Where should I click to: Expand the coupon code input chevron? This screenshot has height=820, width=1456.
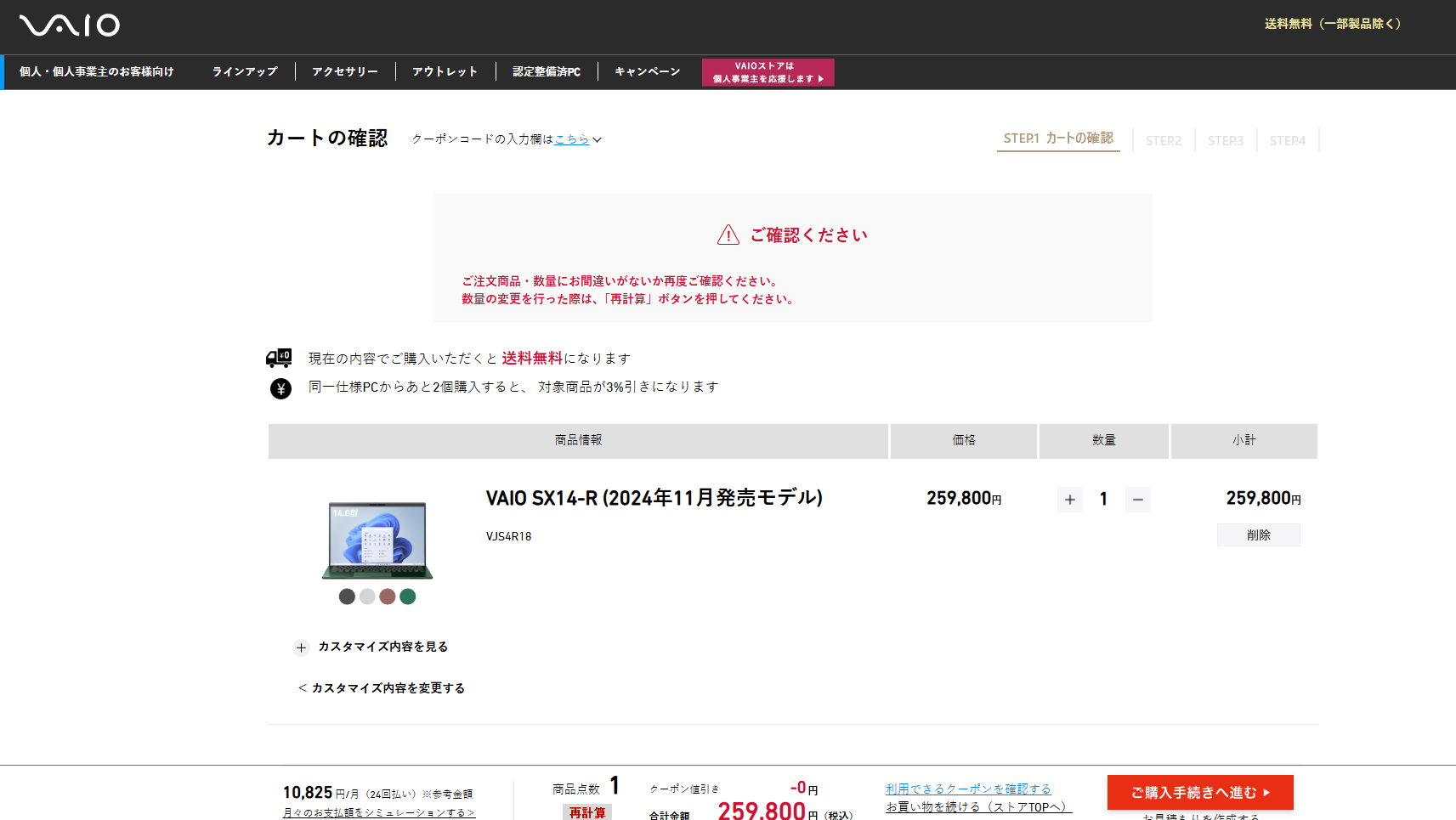click(598, 140)
